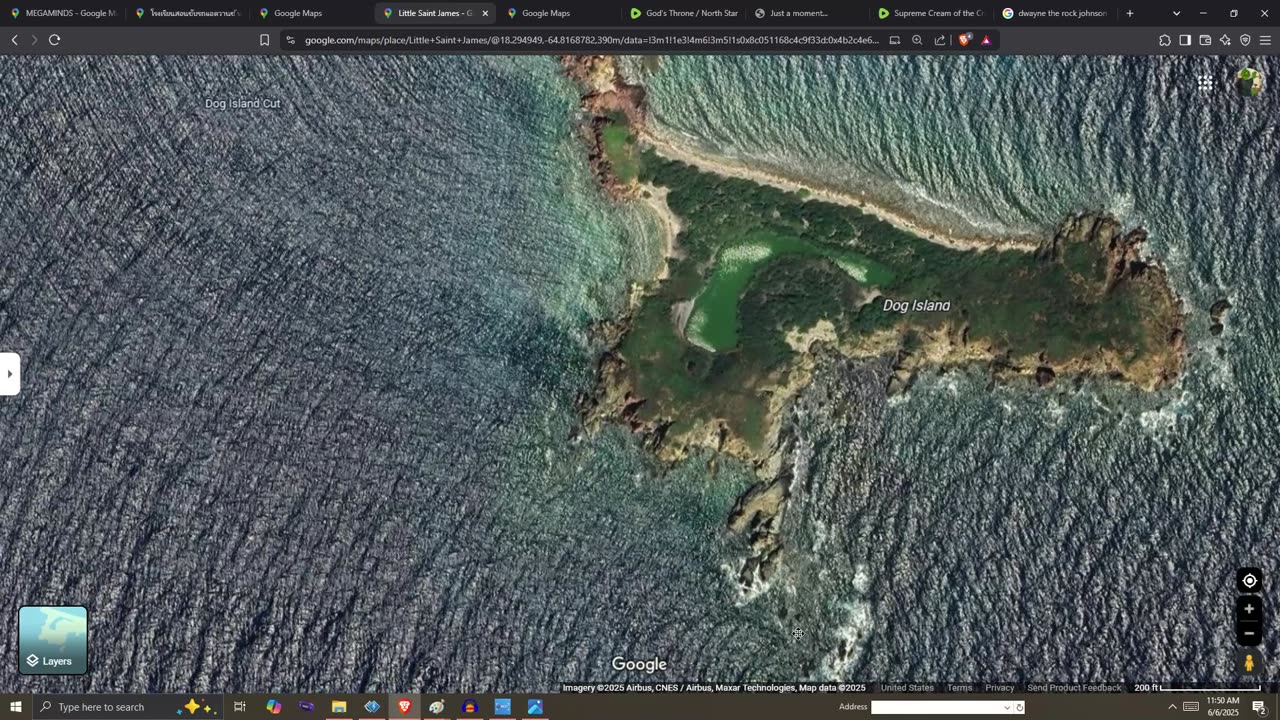
Task: Share this page link
Action: click(940, 40)
